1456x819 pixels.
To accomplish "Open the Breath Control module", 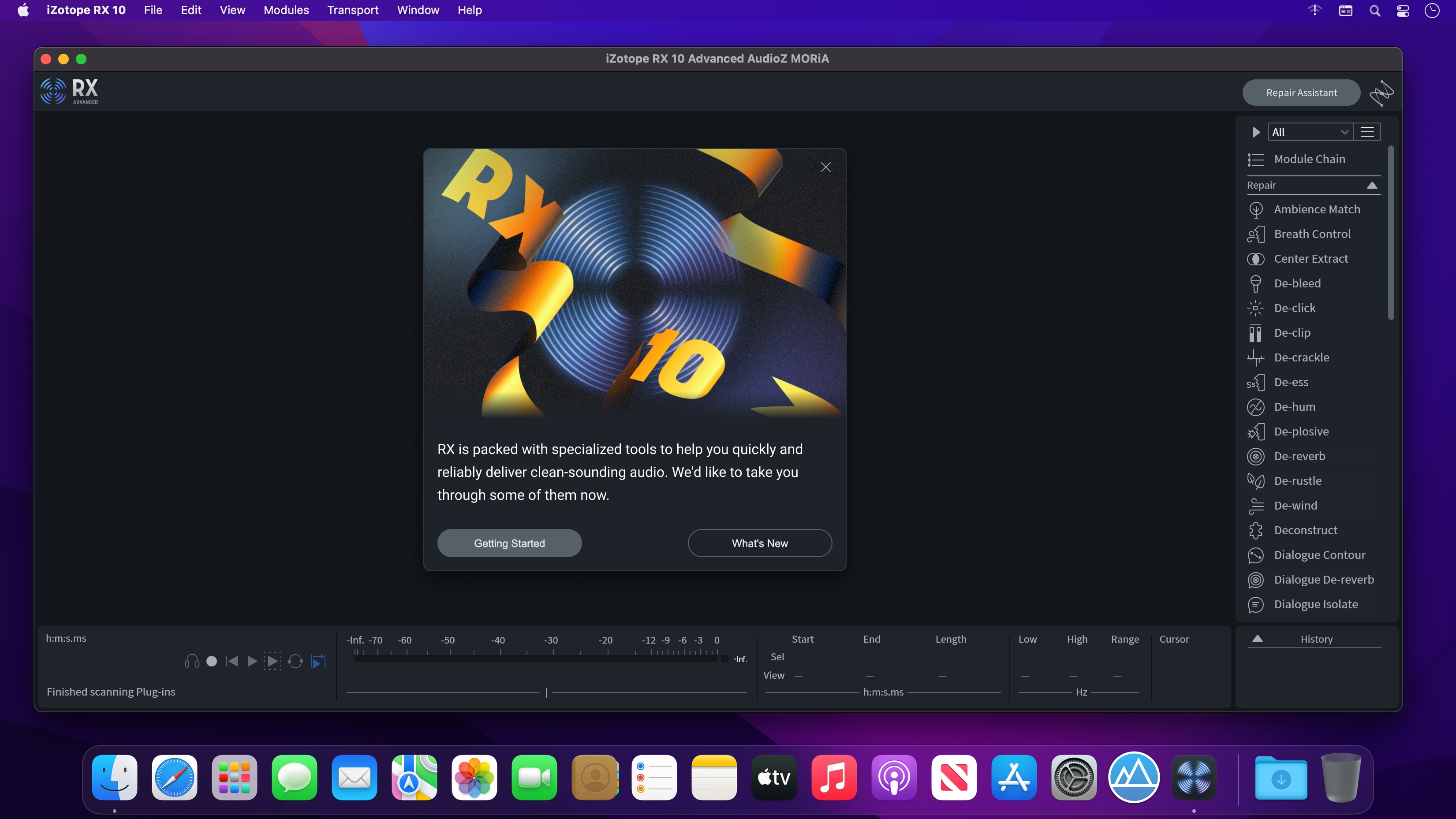I will [1312, 234].
